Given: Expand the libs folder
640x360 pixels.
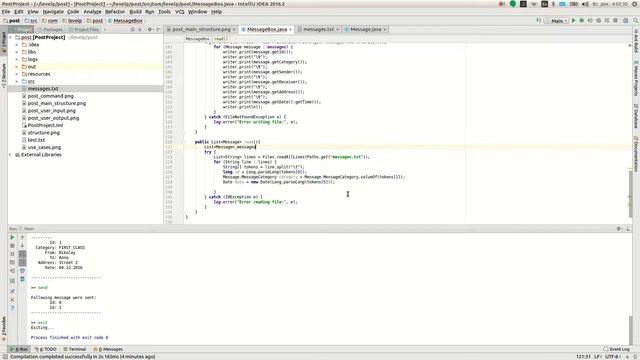Looking at the screenshot, I should click(x=17, y=52).
